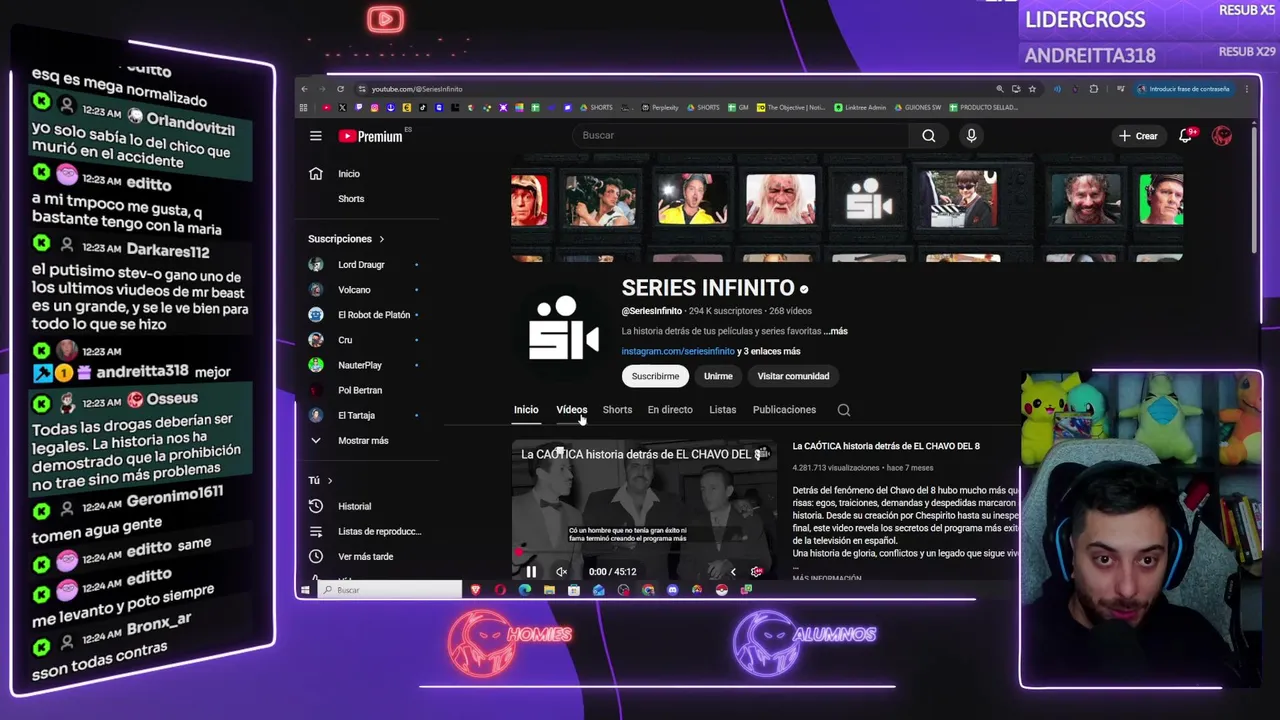Open the PRODUCTO SELLAD... bookmark

(x=984, y=107)
